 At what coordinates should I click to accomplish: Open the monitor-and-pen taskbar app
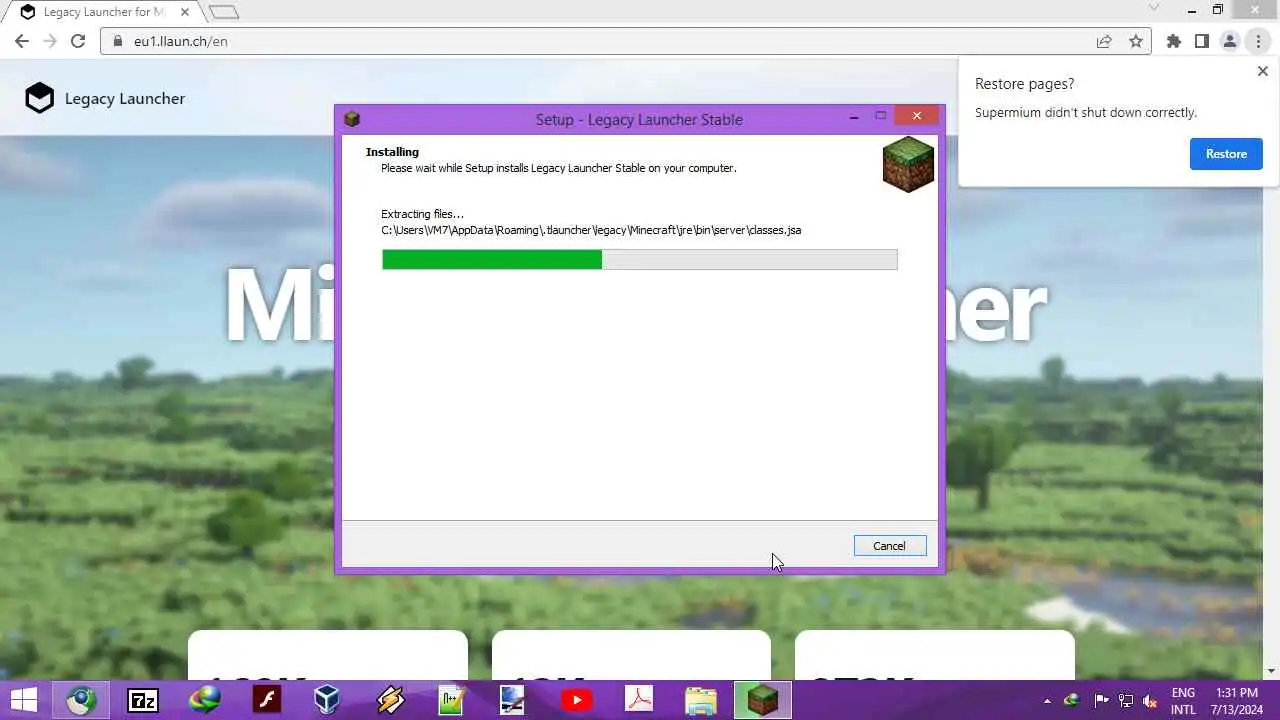point(513,700)
